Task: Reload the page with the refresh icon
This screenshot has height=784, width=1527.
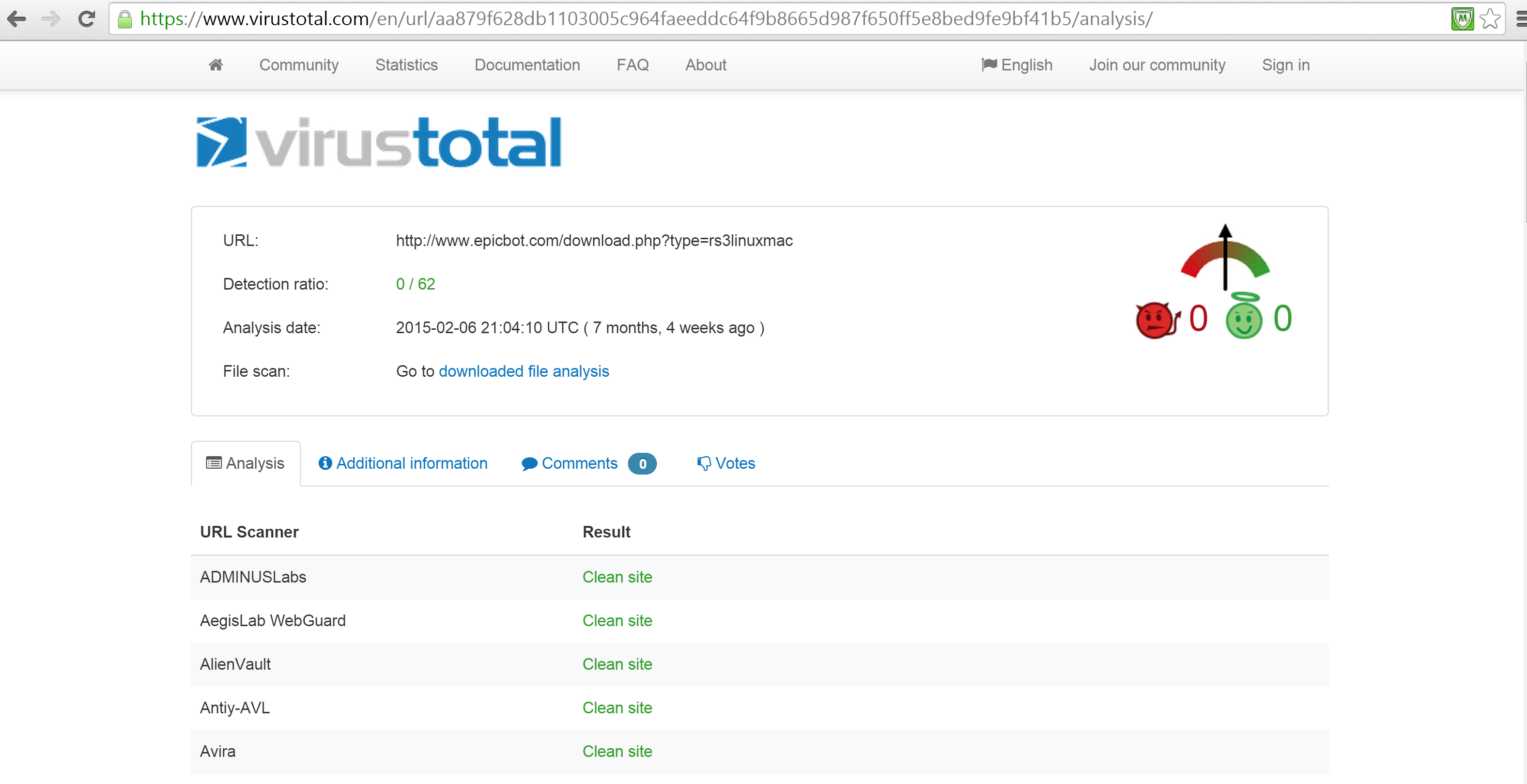Action: click(x=87, y=19)
